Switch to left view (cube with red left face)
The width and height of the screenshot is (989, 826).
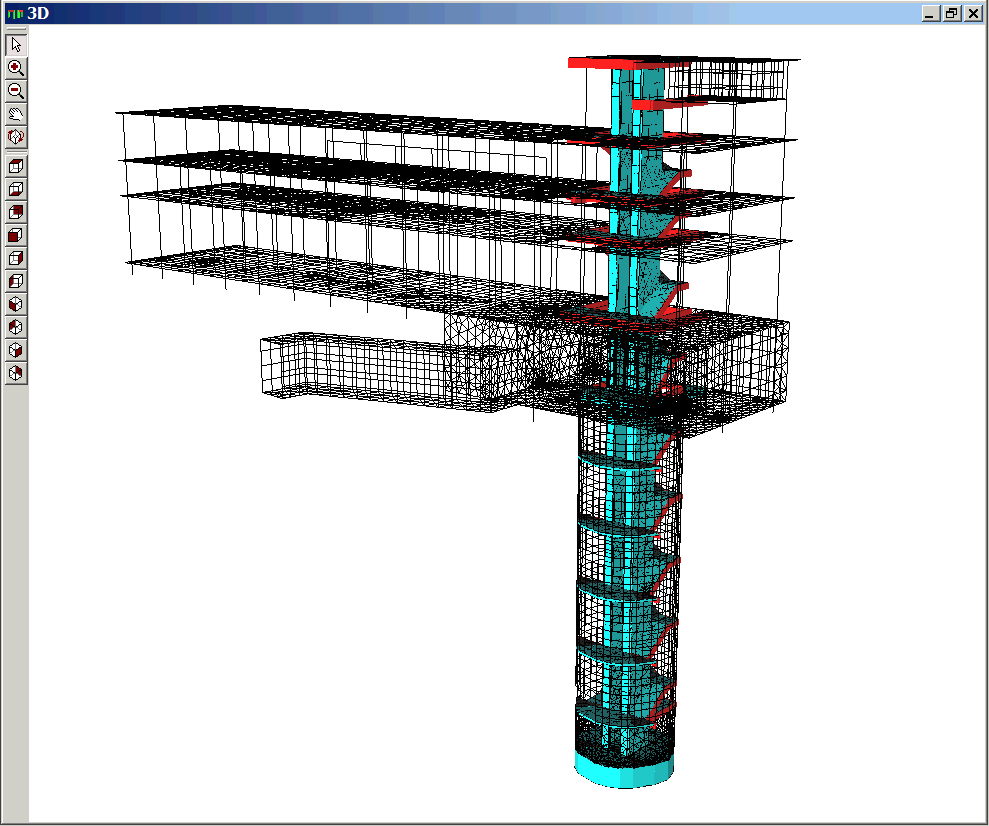[x=16, y=281]
